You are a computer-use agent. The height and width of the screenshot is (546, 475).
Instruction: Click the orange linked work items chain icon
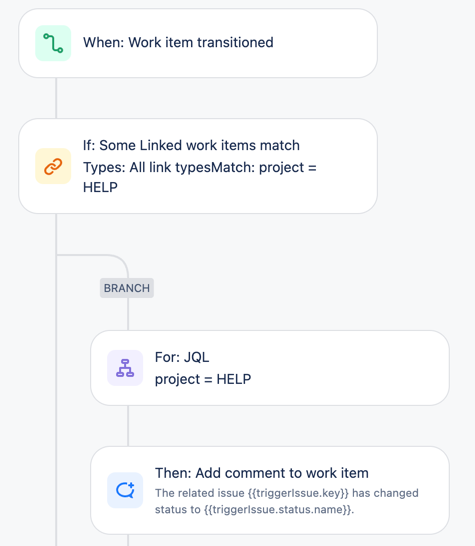pos(53,166)
